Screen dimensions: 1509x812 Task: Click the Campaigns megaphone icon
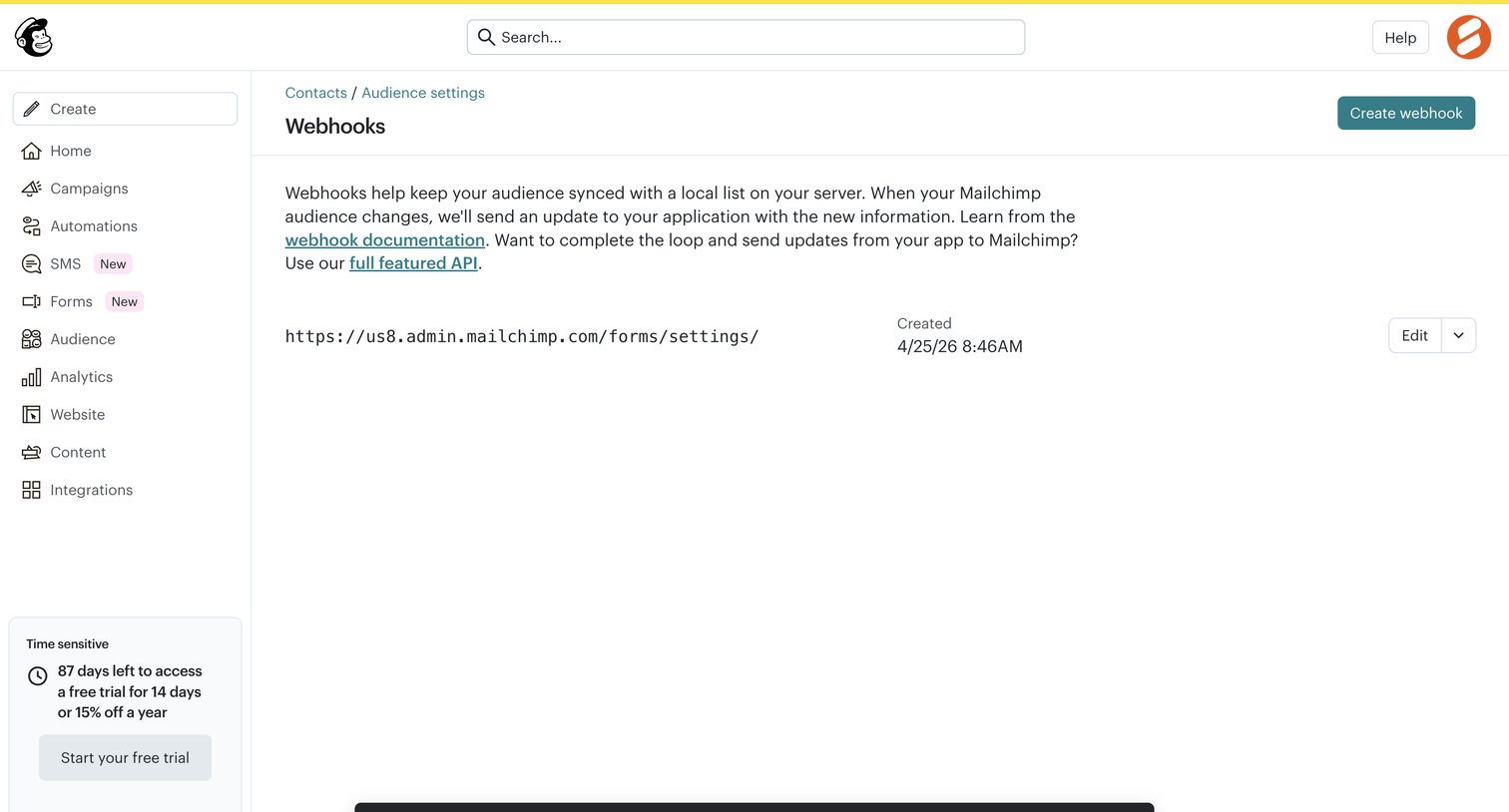coord(32,189)
